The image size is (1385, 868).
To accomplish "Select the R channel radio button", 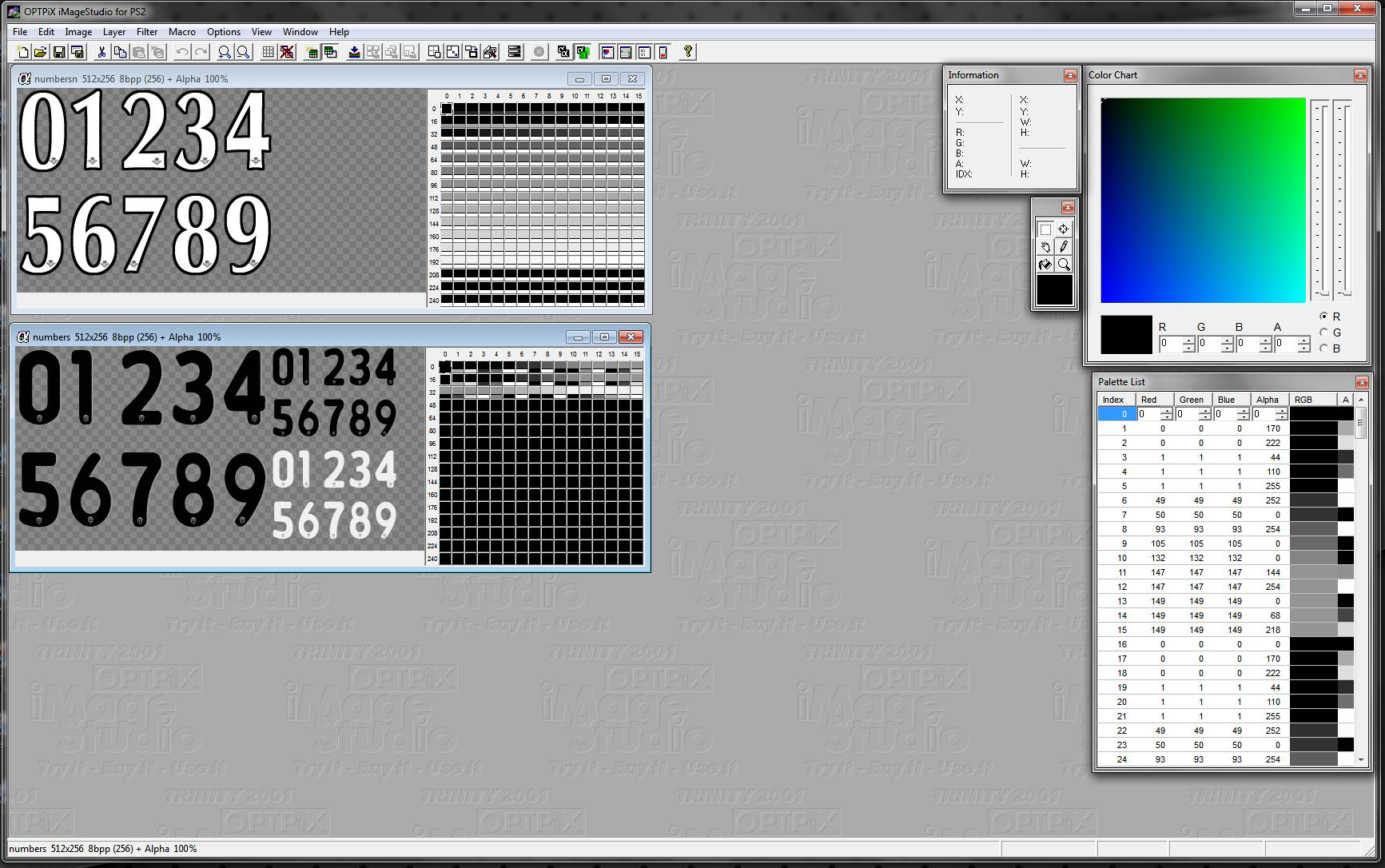I will (x=1324, y=317).
